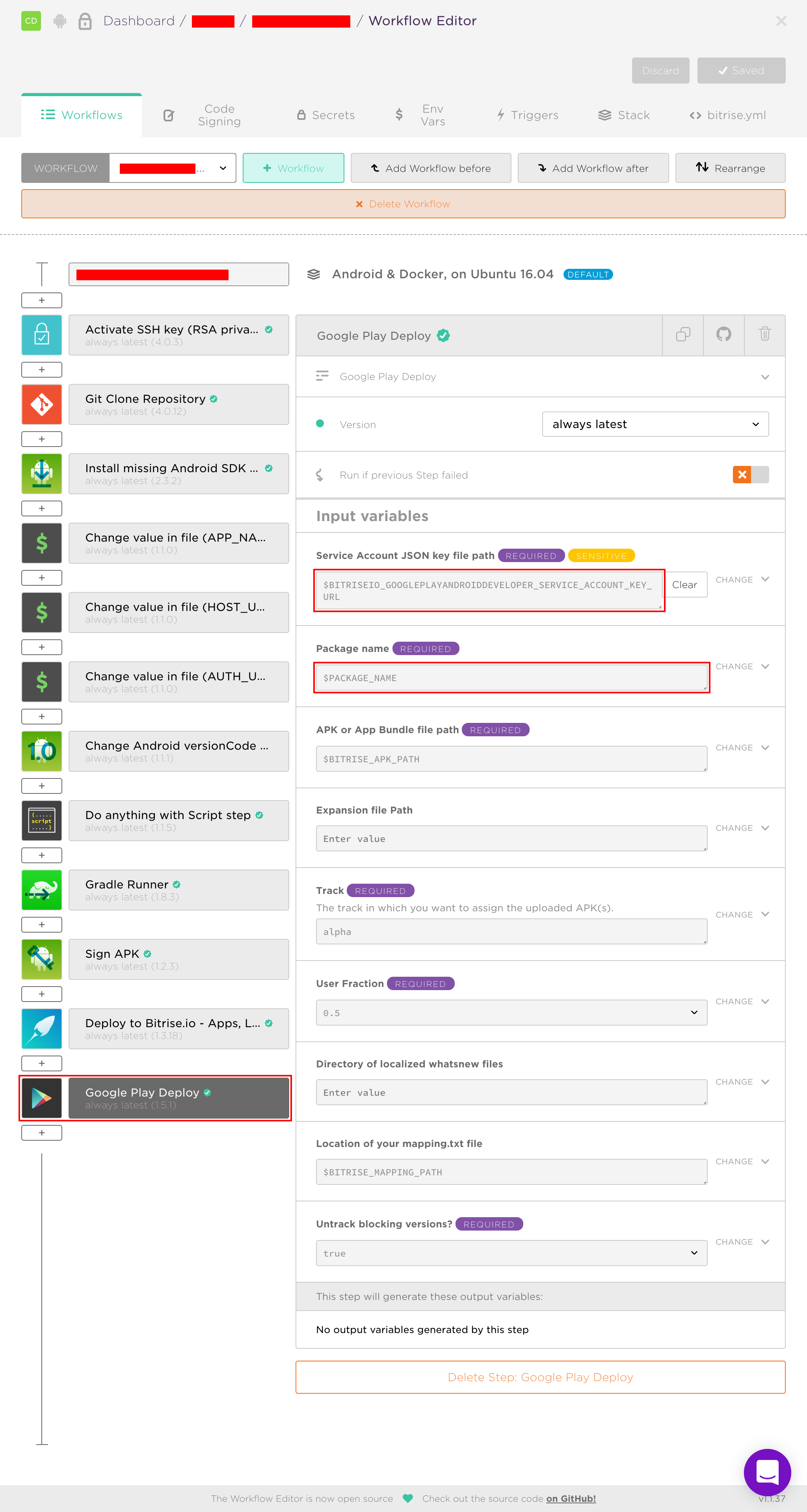Select the Activate SSH key step icon
807x1512 pixels.
(x=41, y=335)
